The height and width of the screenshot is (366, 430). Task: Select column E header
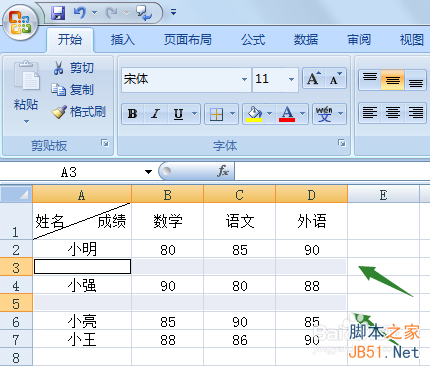pyautogui.click(x=383, y=194)
